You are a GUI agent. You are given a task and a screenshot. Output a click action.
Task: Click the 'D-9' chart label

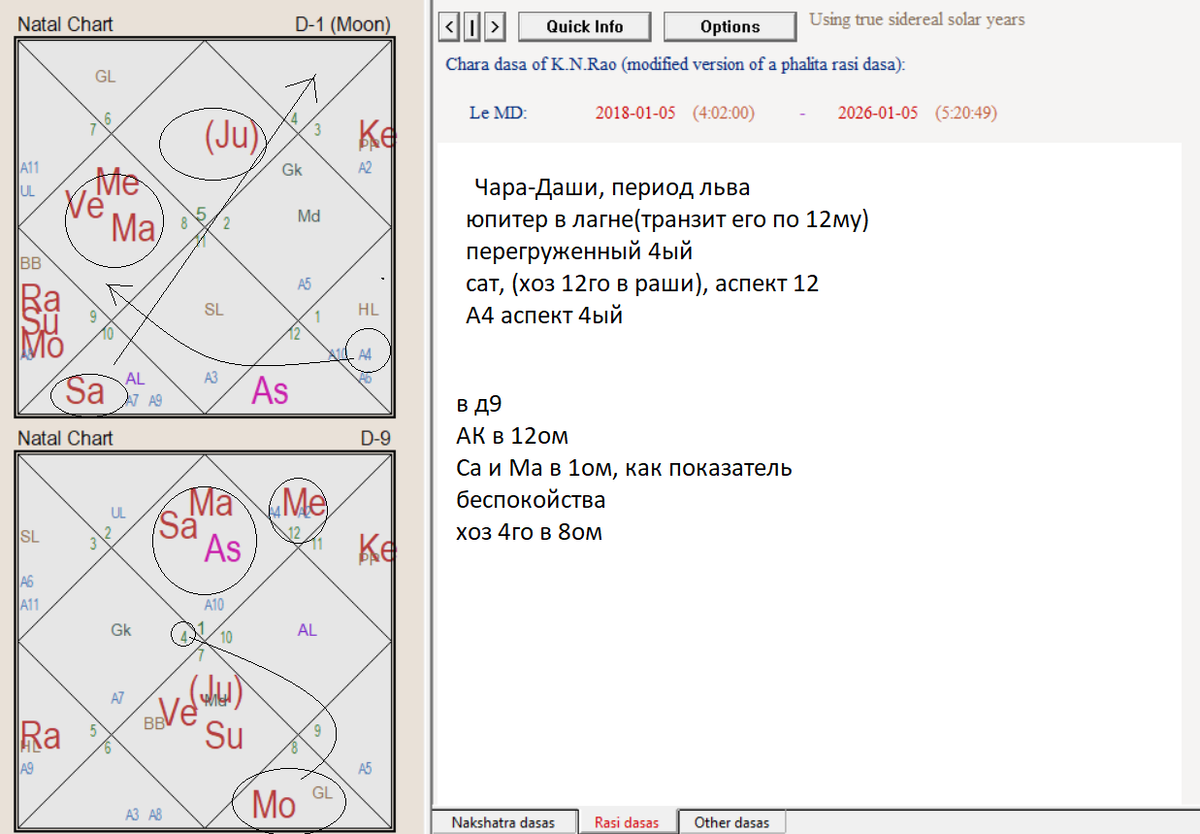tap(375, 438)
